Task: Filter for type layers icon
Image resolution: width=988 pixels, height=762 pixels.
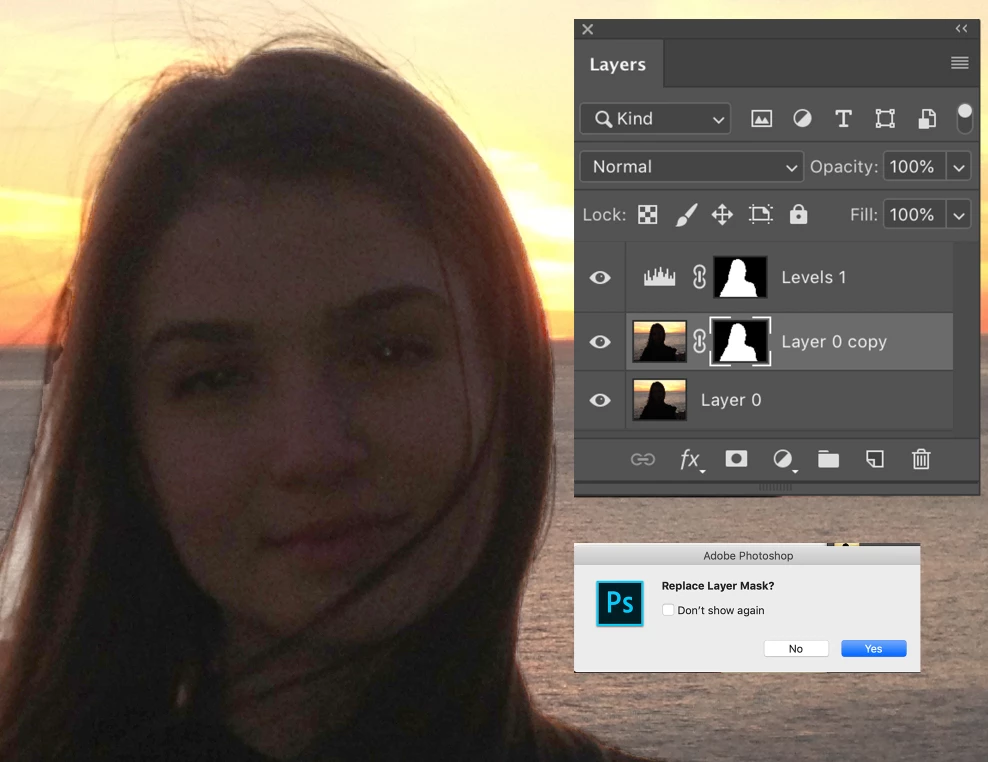Action: click(x=843, y=118)
